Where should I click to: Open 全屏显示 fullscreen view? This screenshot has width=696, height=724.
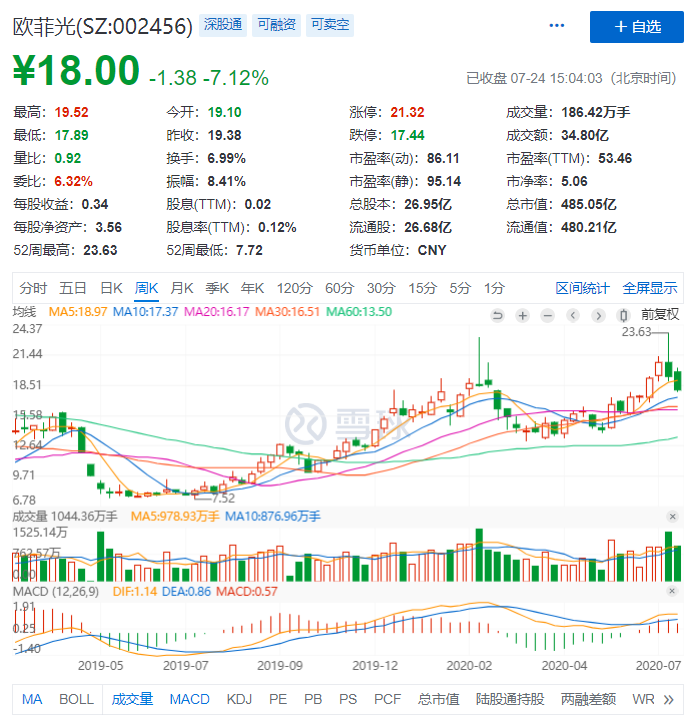coord(650,288)
